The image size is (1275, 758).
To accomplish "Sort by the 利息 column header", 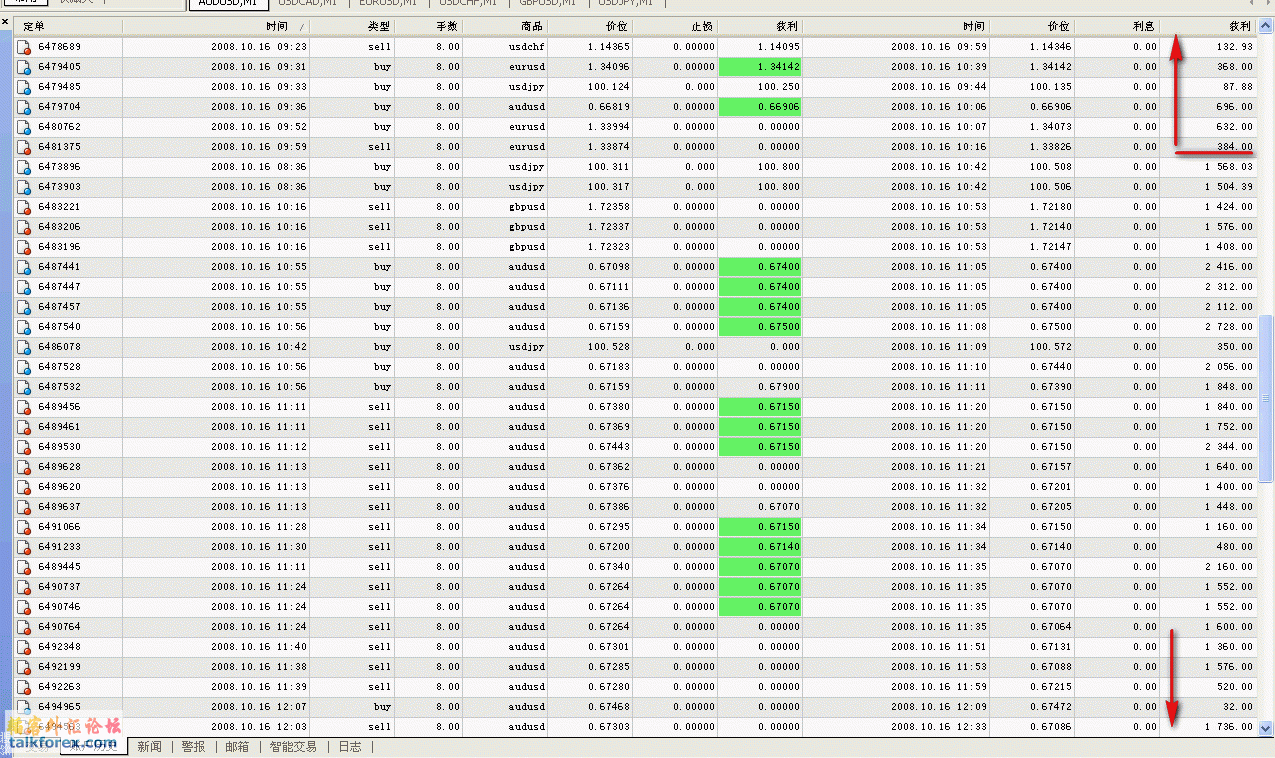I will [1117, 26].
